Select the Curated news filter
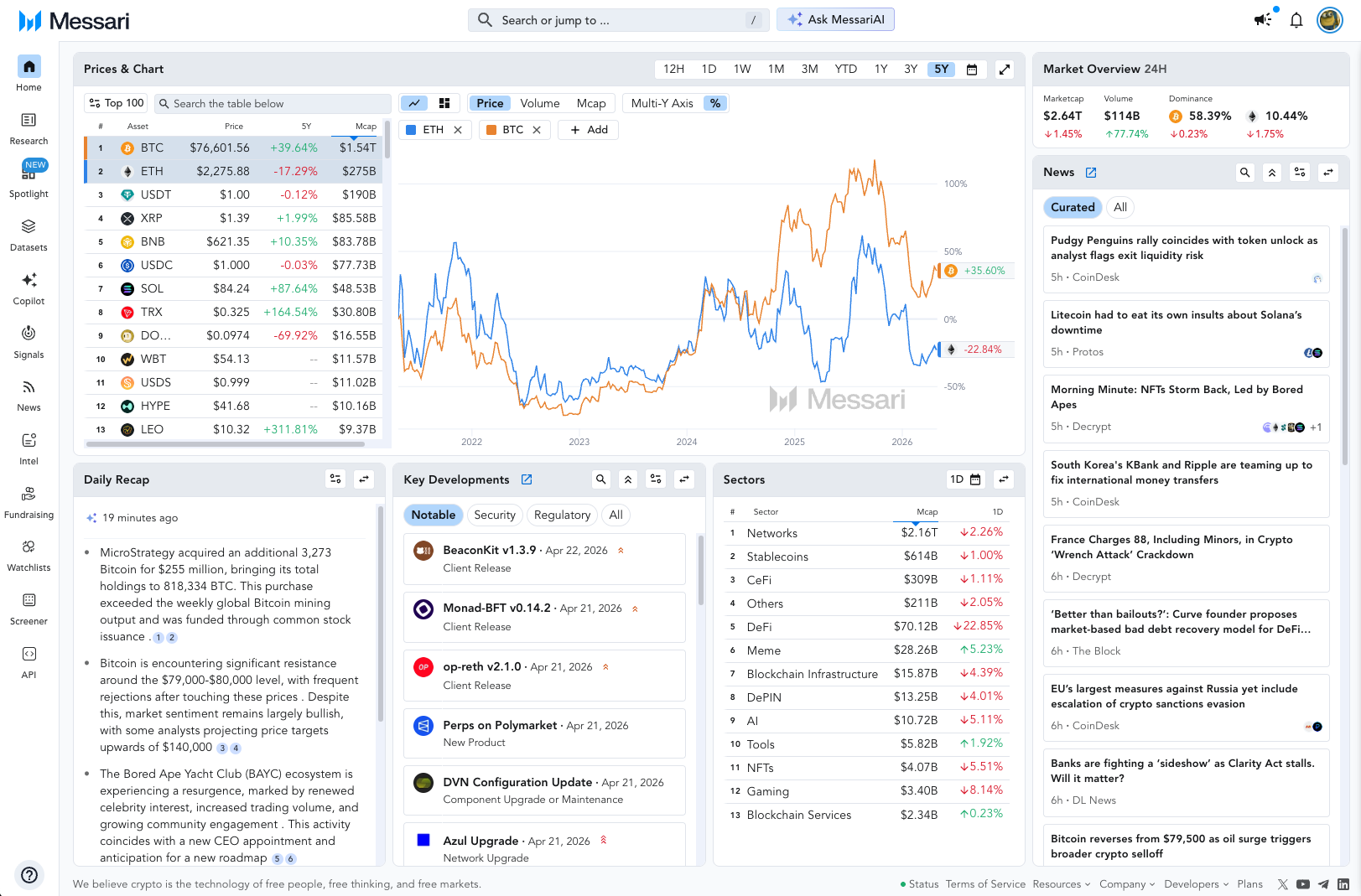The width and height of the screenshot is (1361, 896). [1073, 207]
